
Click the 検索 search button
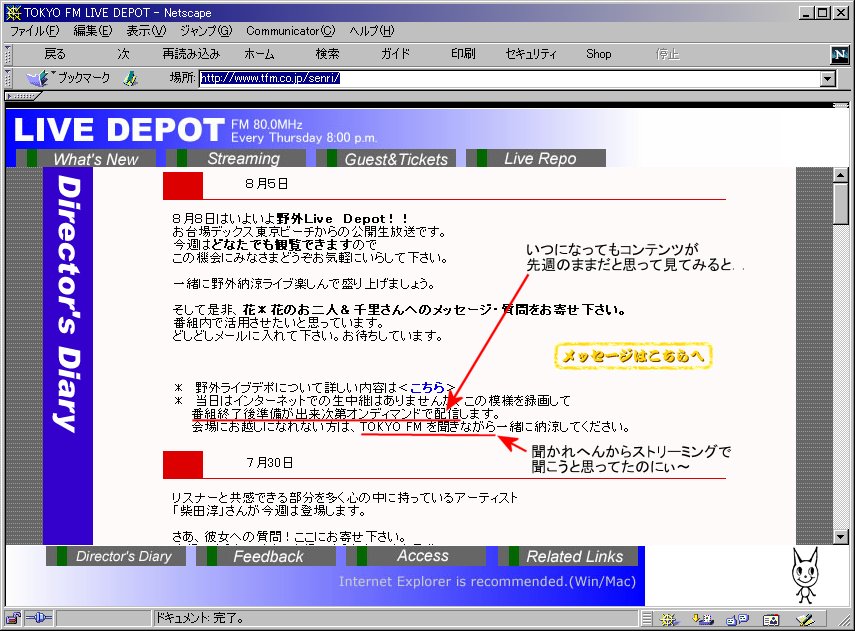click(x=327, y=54)
